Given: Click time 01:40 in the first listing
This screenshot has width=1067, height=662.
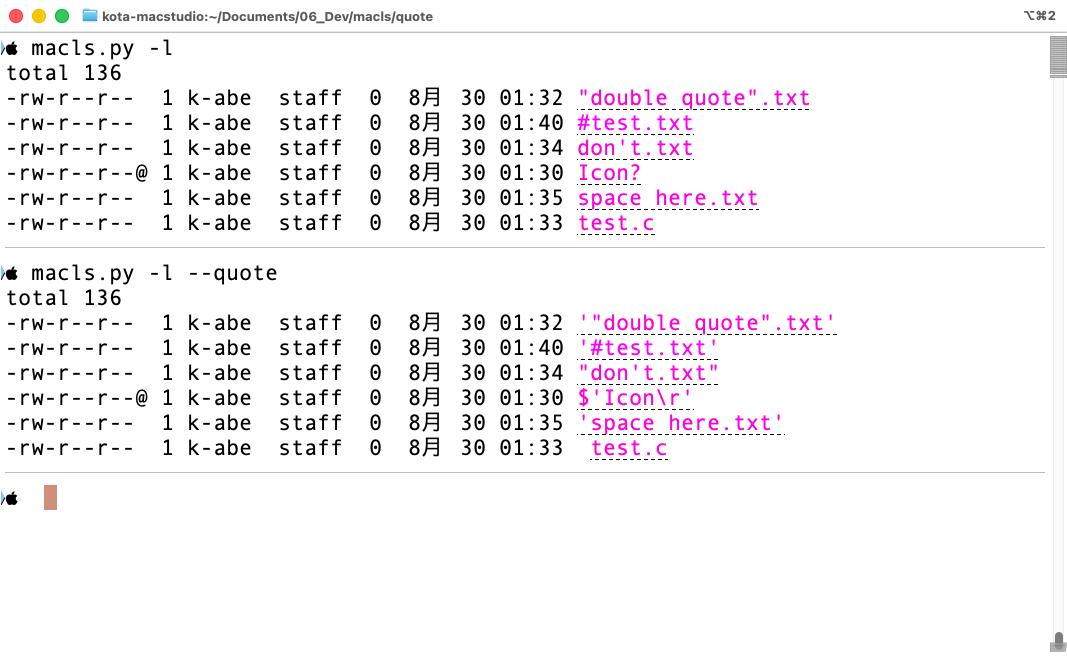Looking at the screenshot, I should 531,124.
